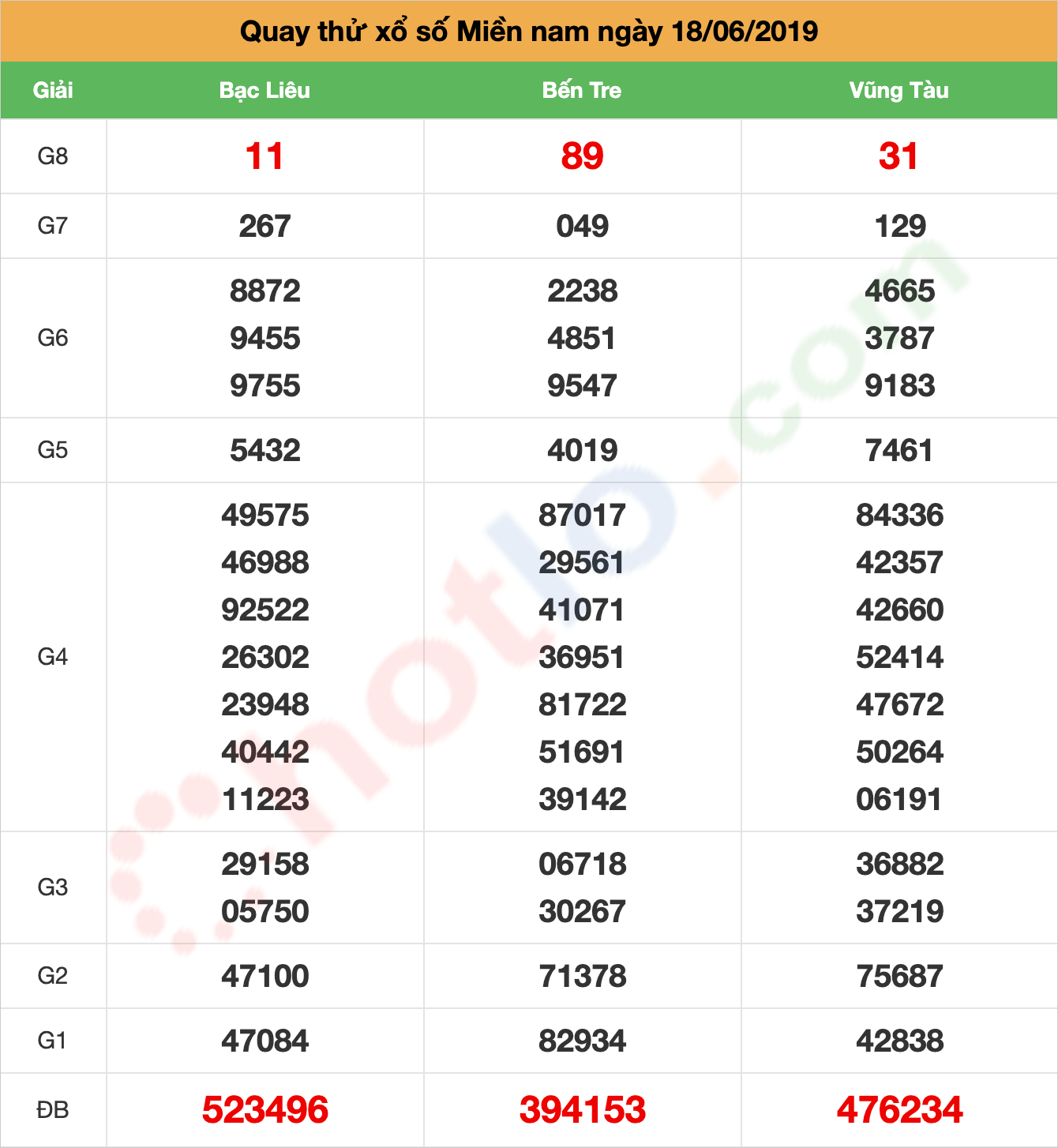
Task: Select the G6 number 3787
Action: [899, 339]
